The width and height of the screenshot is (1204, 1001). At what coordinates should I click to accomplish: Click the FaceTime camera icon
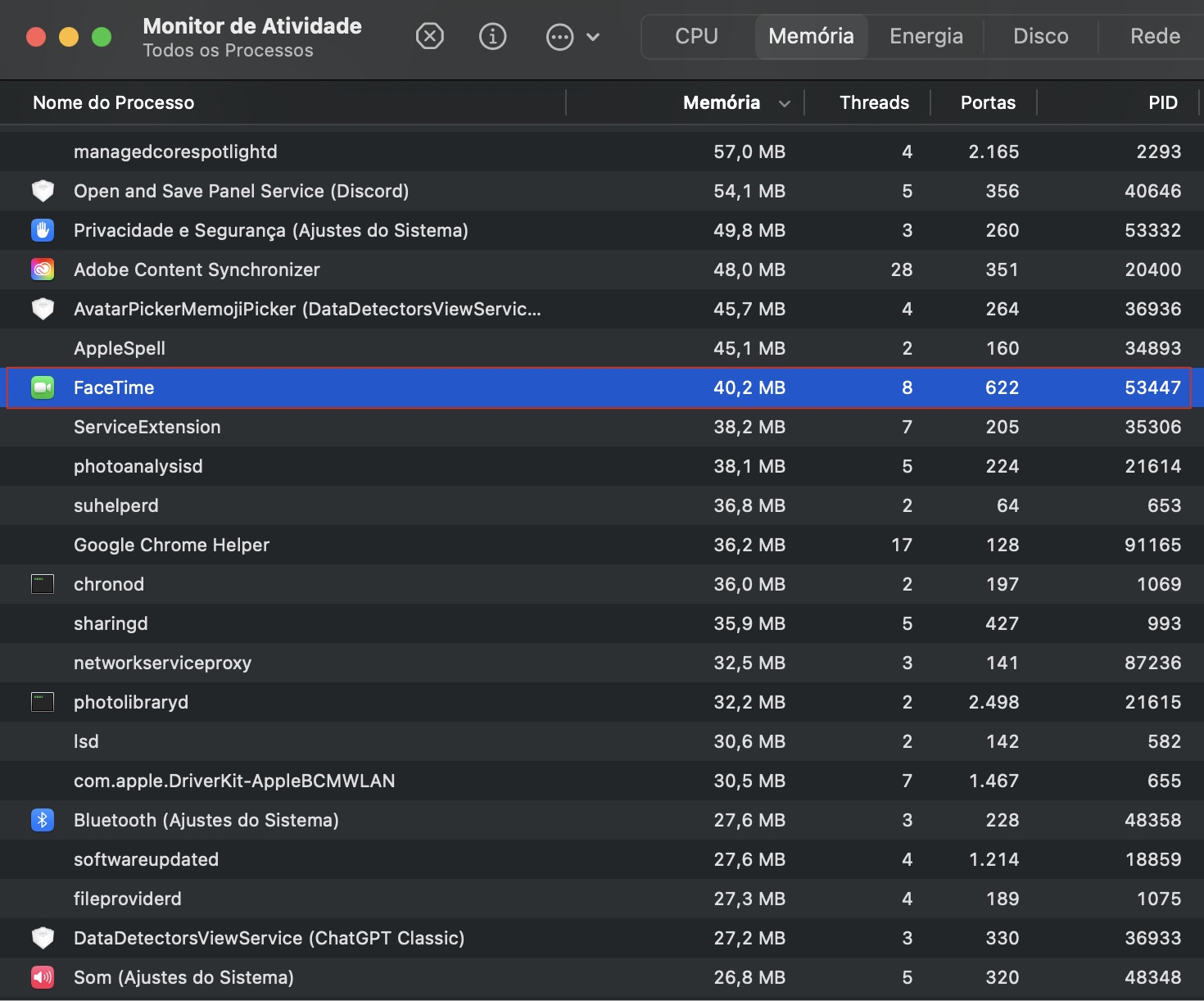tap(43, 387)
